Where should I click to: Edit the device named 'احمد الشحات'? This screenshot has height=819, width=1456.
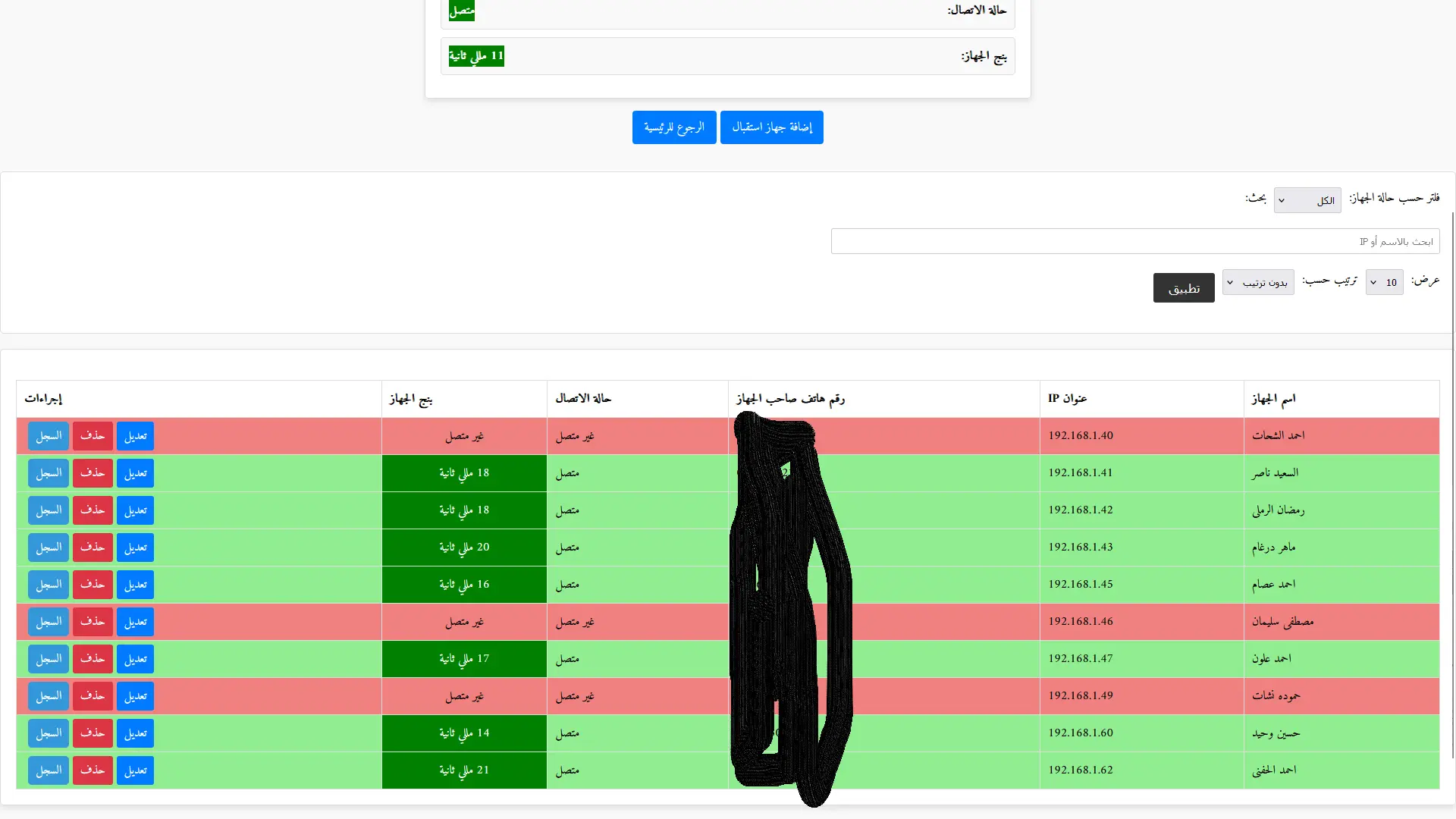135,436
